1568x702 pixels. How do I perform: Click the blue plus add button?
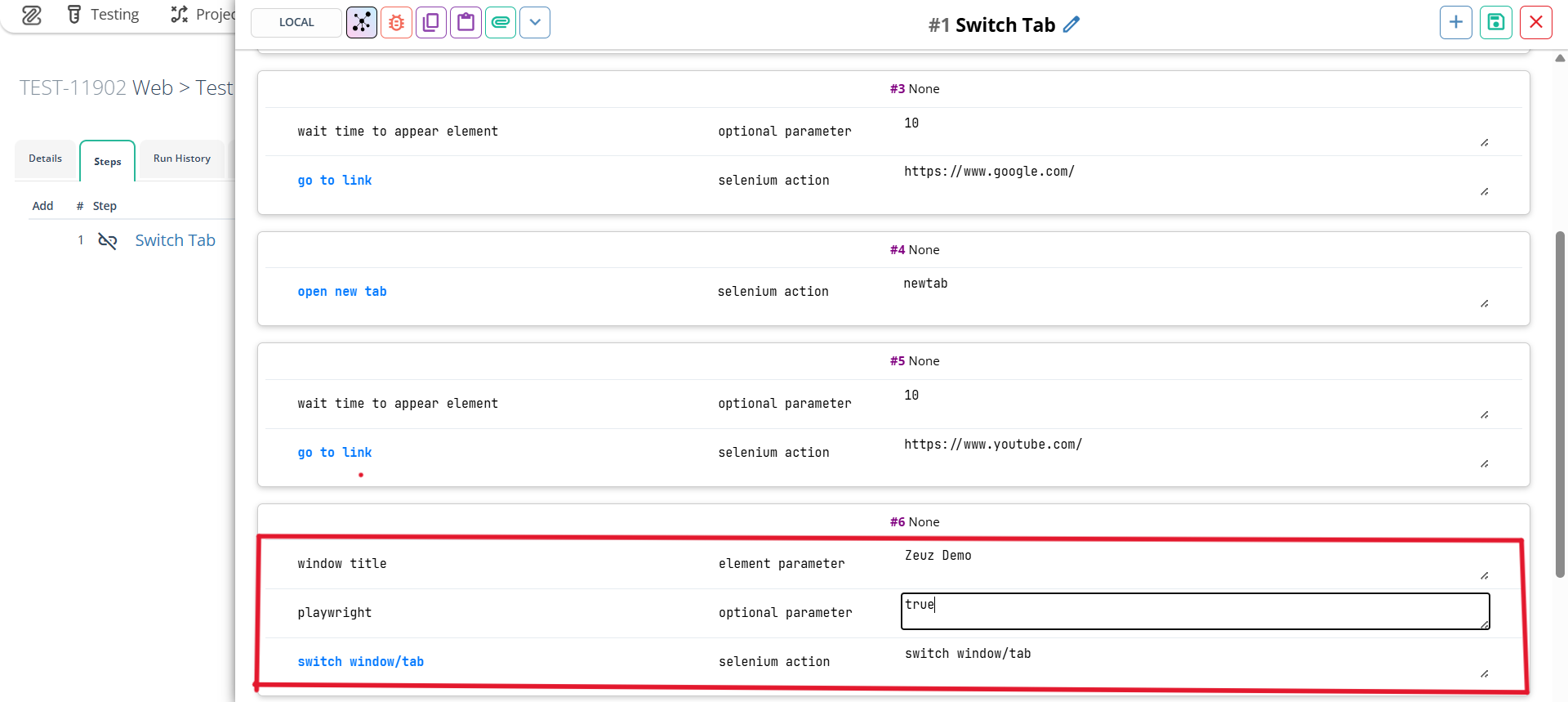1455,23
